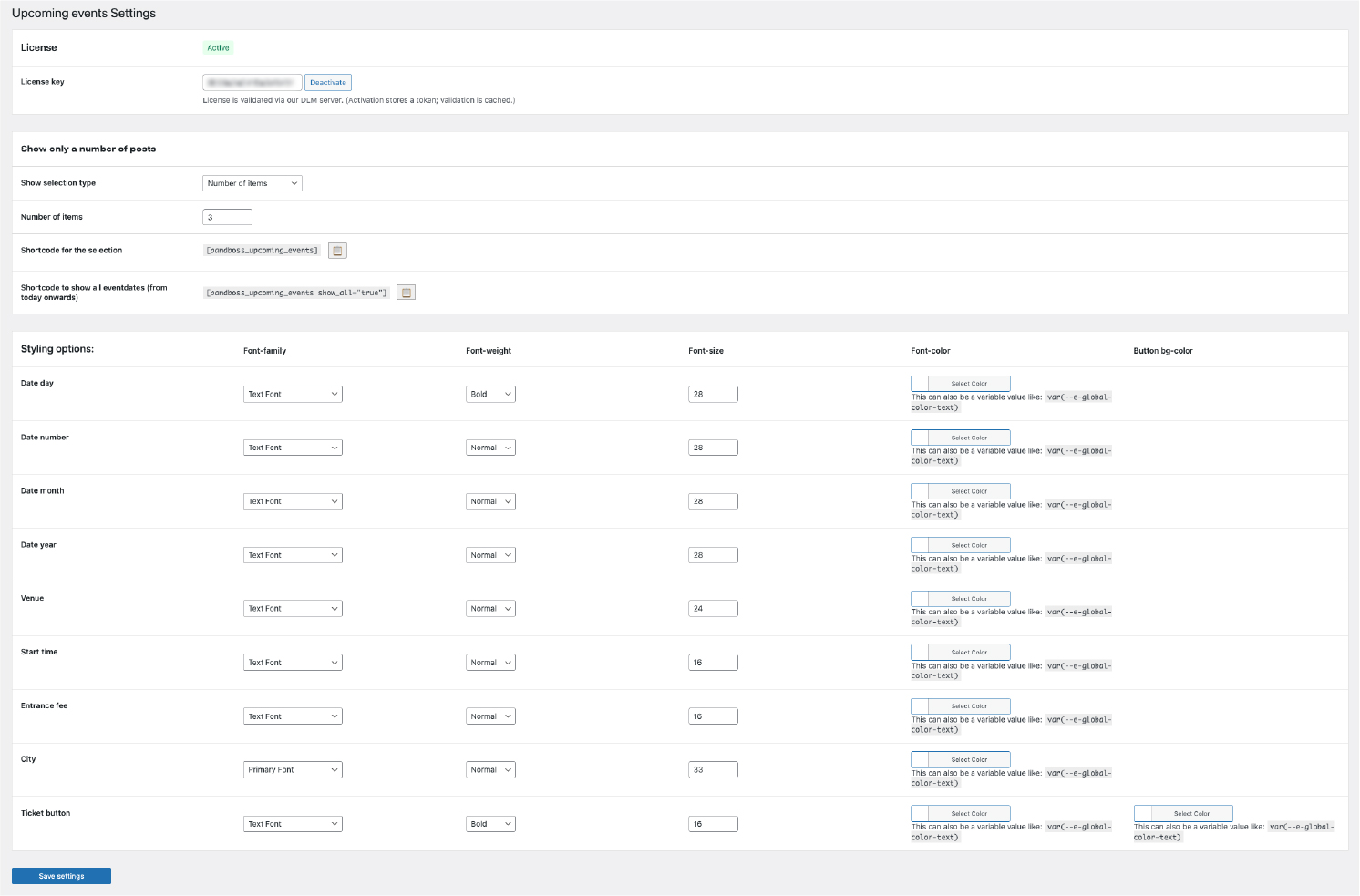Focus the City font-size field

[x=713, y=770]
